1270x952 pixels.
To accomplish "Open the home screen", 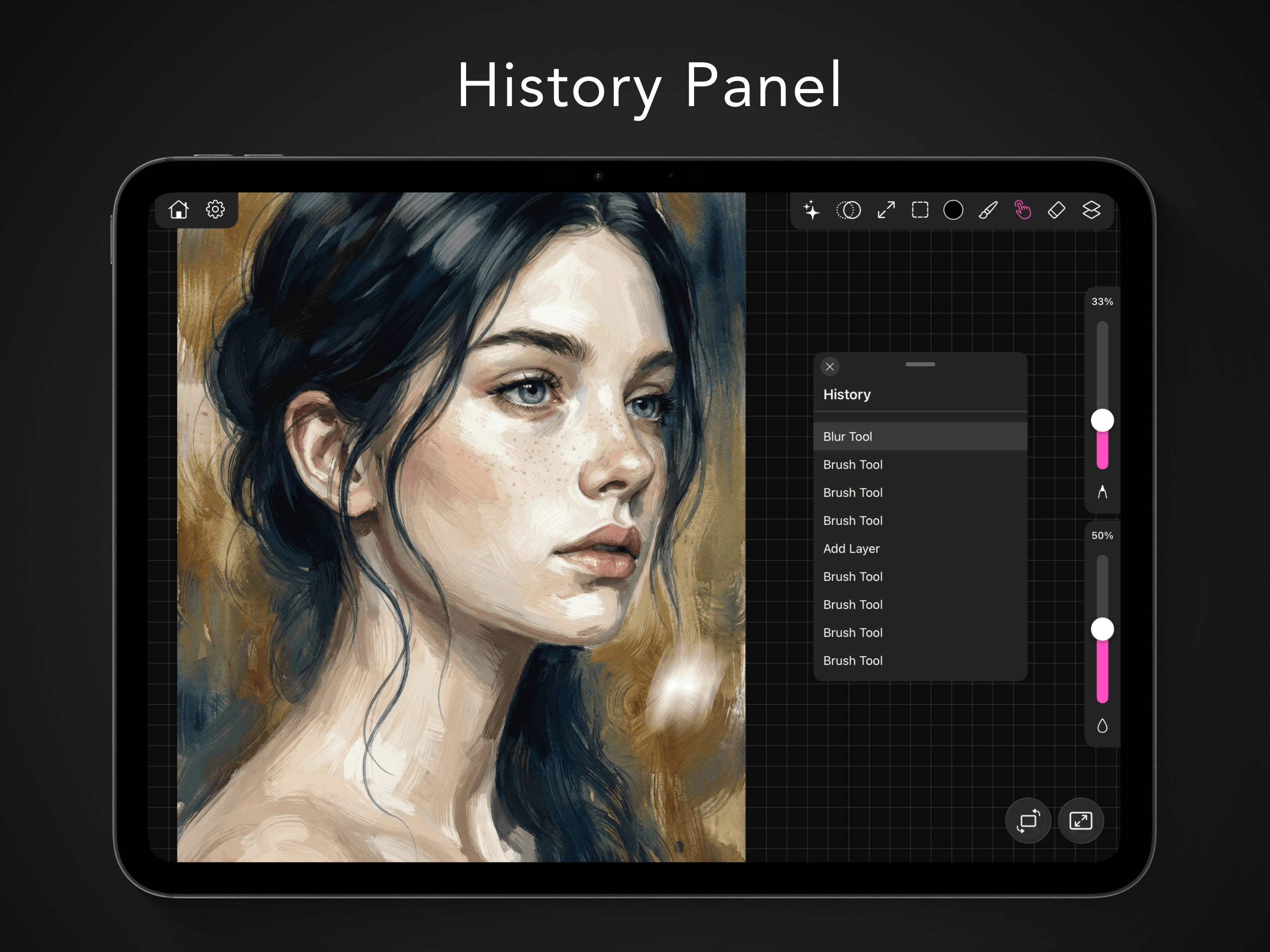I will click(179, 210).
